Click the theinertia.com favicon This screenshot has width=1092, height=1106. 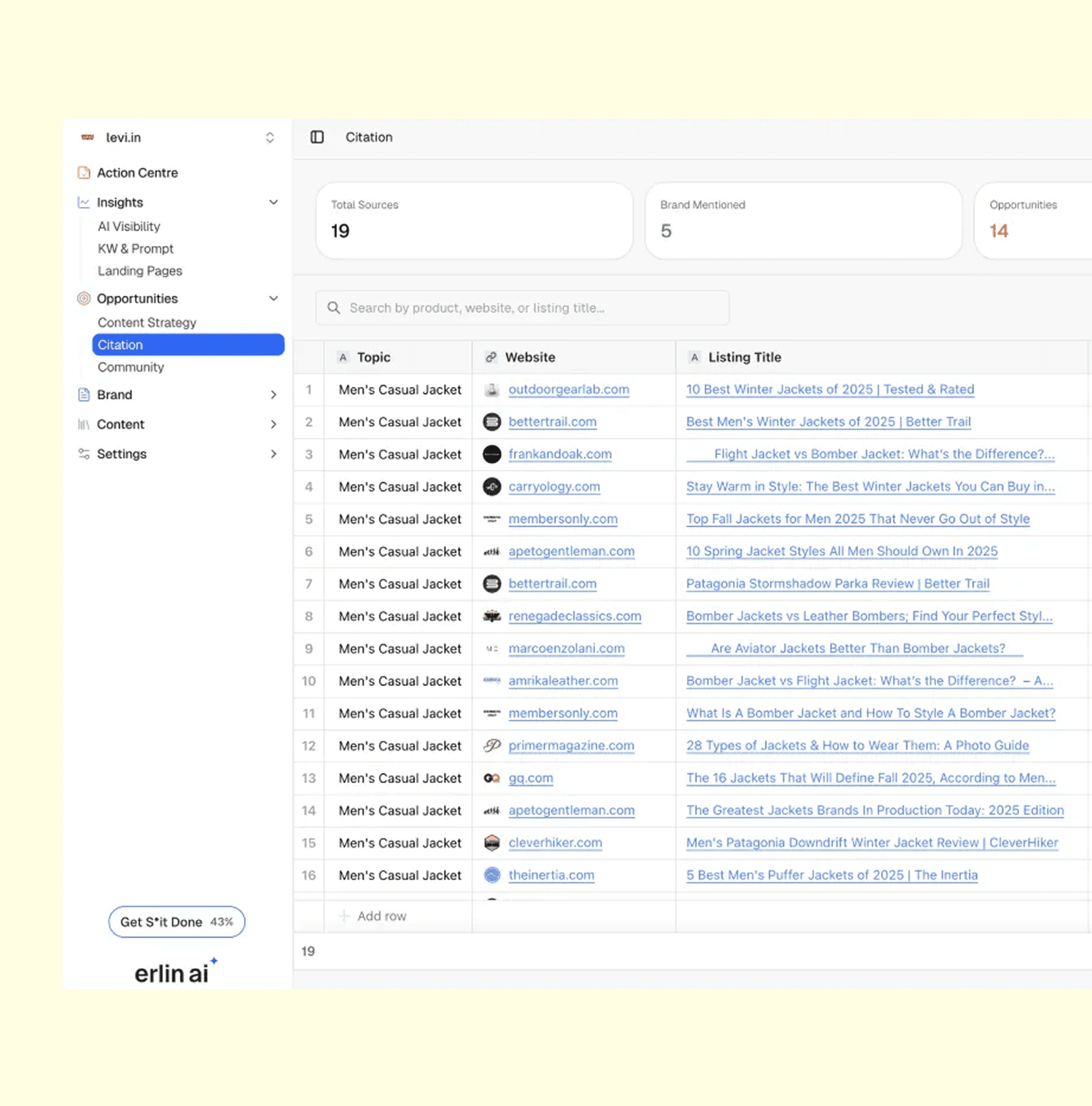[x=492, y=875]
